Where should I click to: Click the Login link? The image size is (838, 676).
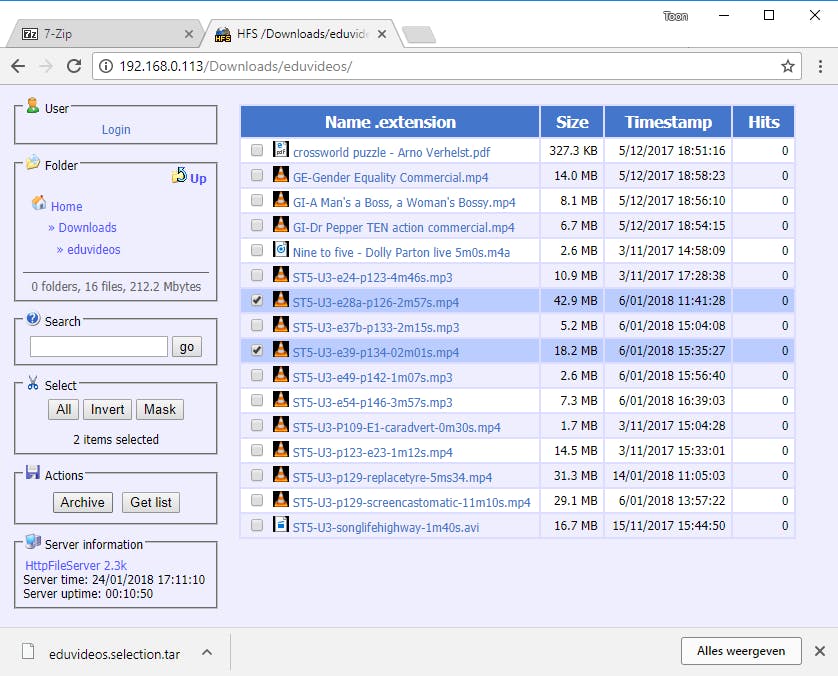coord(116,130)
